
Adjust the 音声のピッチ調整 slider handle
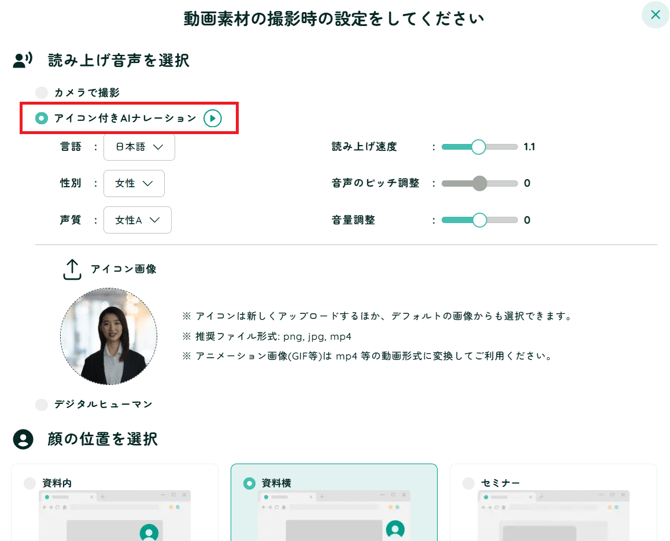479,183
